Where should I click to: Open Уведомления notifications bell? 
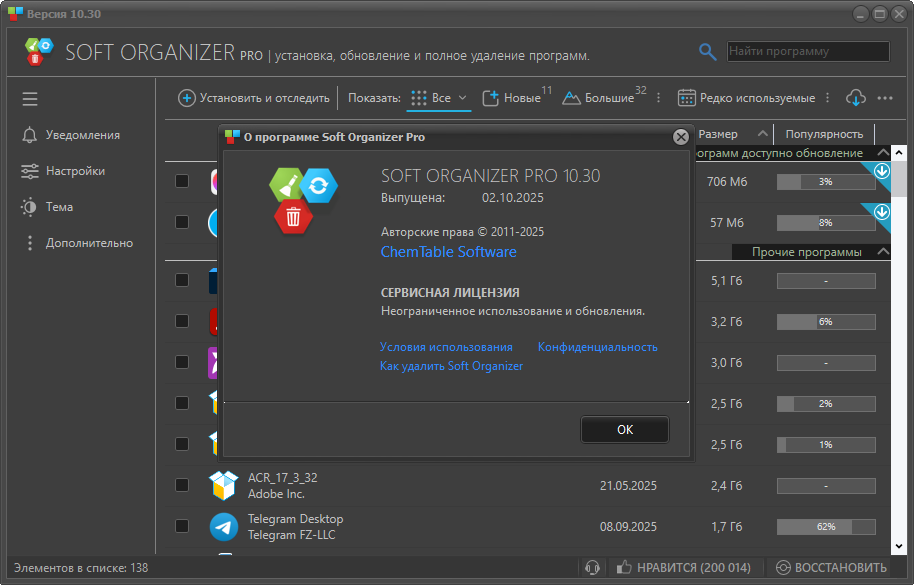pyautogui.click(x=30, y=135)
